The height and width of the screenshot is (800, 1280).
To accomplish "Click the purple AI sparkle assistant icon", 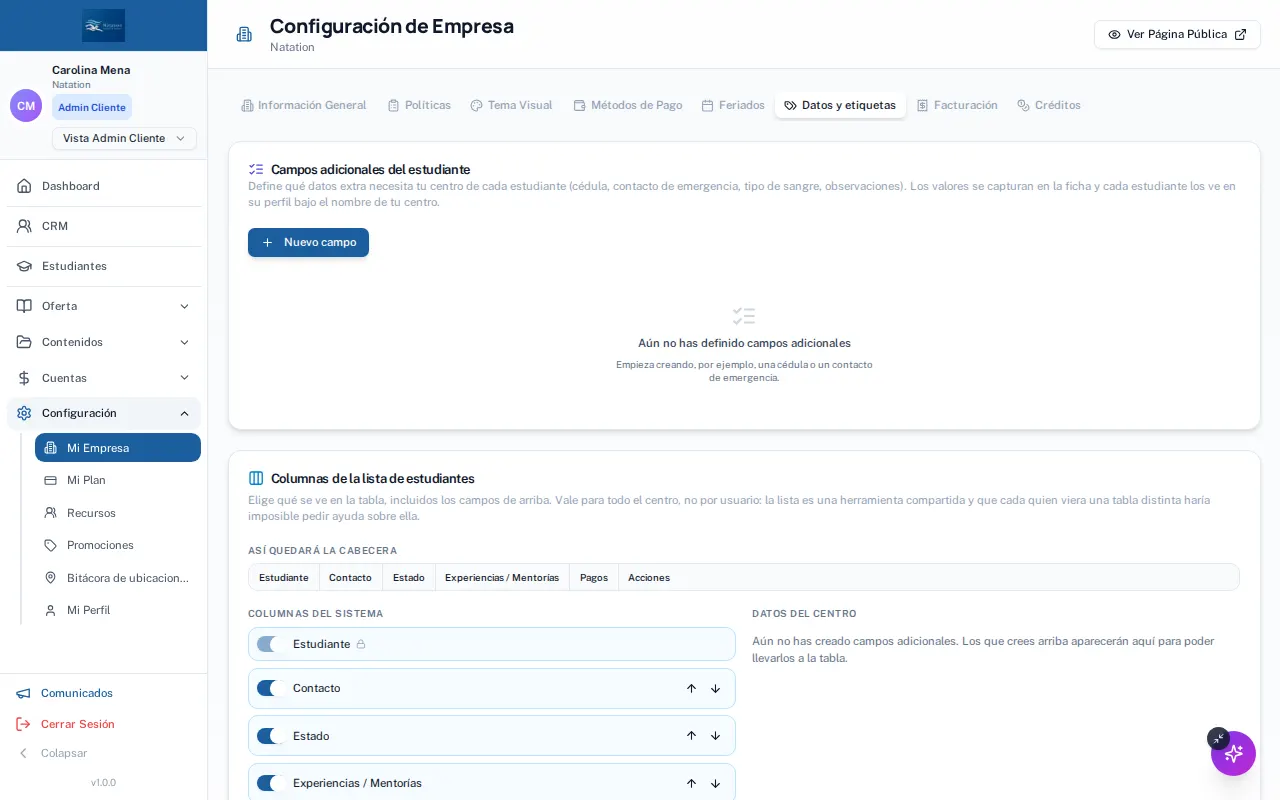I will point(1233,753).
